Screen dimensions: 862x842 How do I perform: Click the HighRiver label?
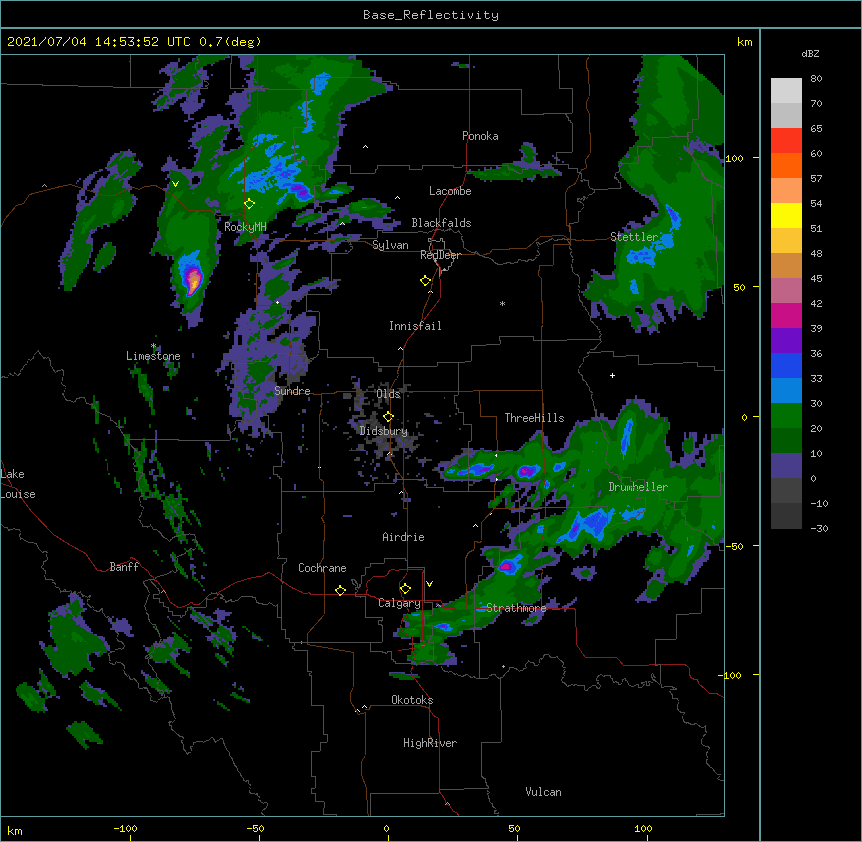[430, 743]
